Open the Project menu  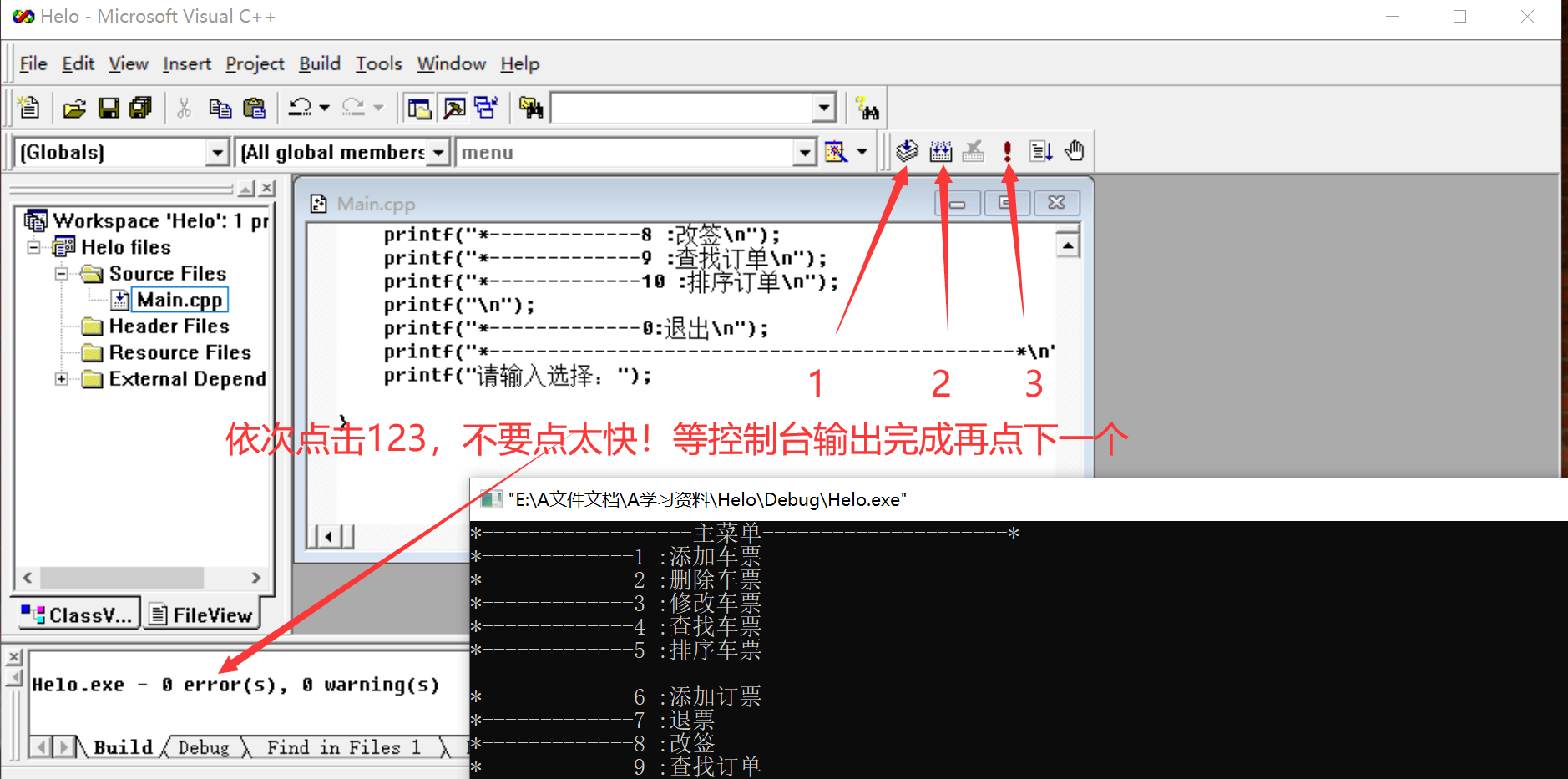tap(255, 63)
